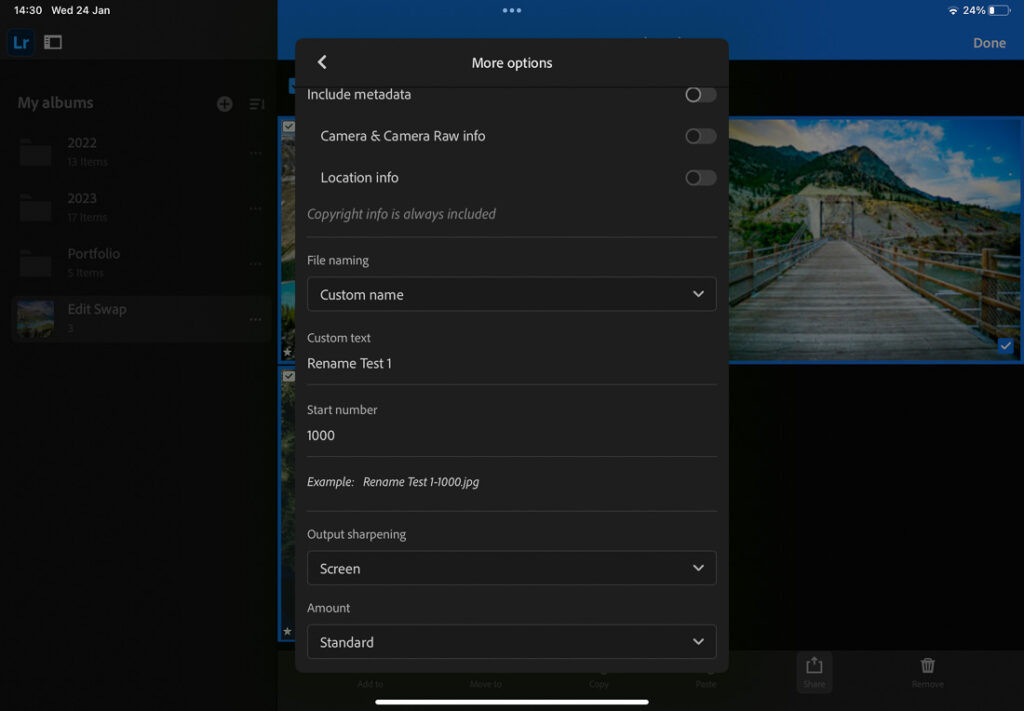Go back from More options panel
Screen dimensions: 1024x711
pyautogui.click(x=322, y=62)
